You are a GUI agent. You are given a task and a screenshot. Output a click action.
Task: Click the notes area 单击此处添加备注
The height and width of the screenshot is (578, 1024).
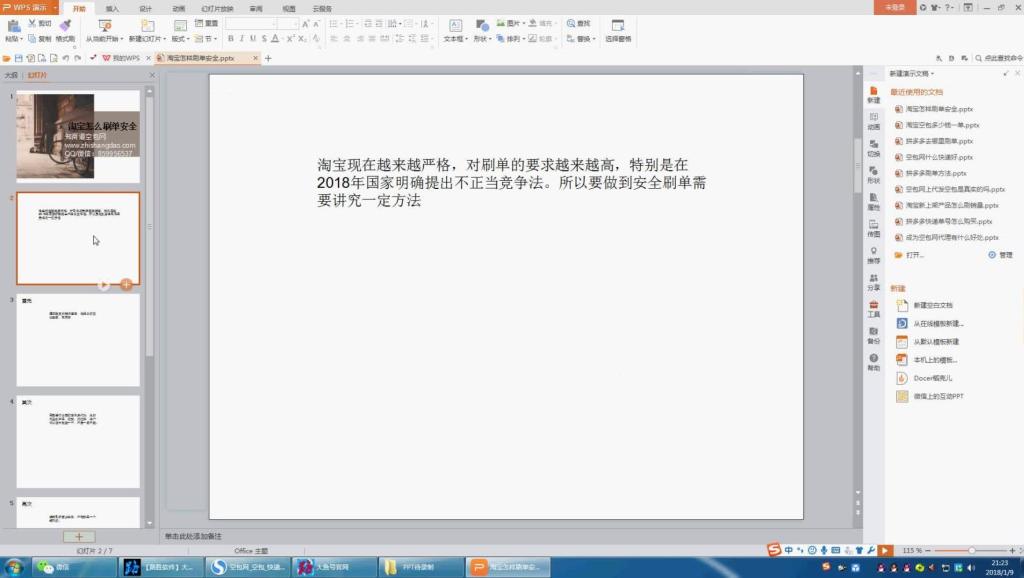coord(193,536)
